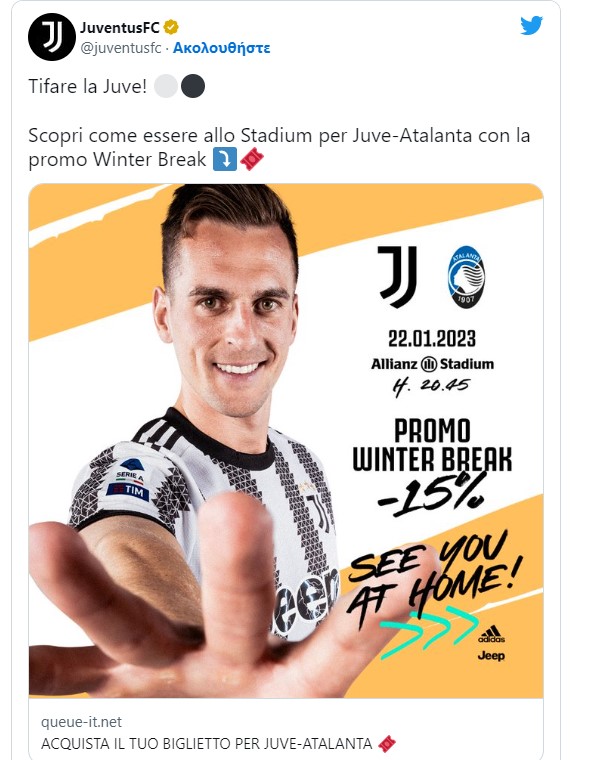Click the gold verified badge

[171, 27]
